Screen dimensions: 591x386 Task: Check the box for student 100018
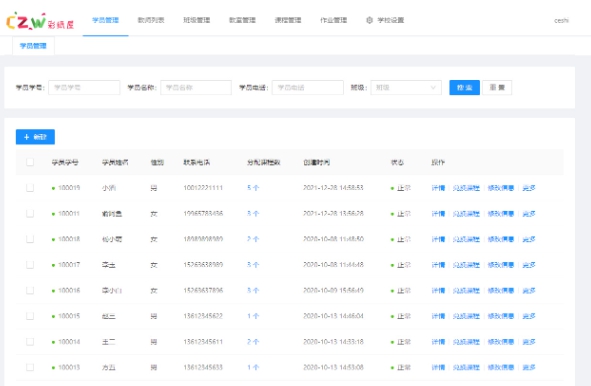30,239
